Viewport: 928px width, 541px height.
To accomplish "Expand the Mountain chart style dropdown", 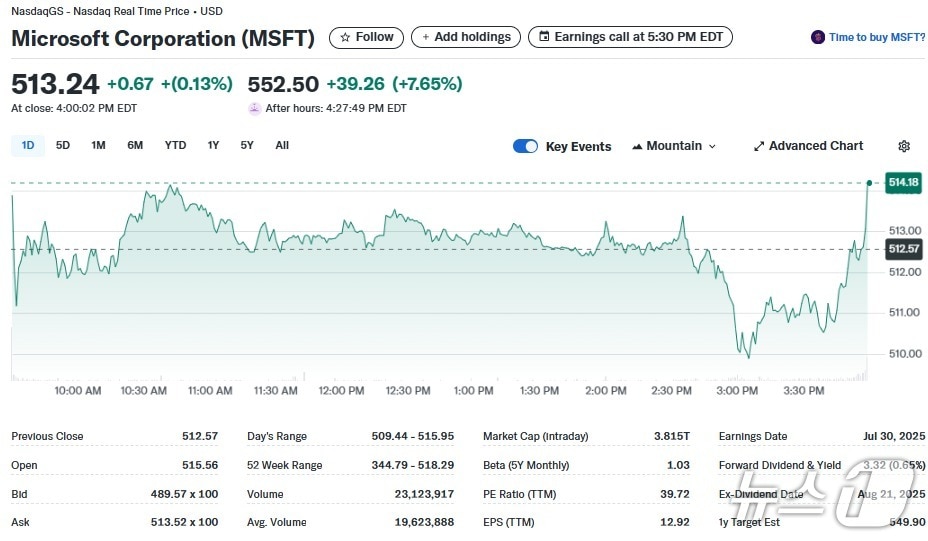I will [712, 146].
